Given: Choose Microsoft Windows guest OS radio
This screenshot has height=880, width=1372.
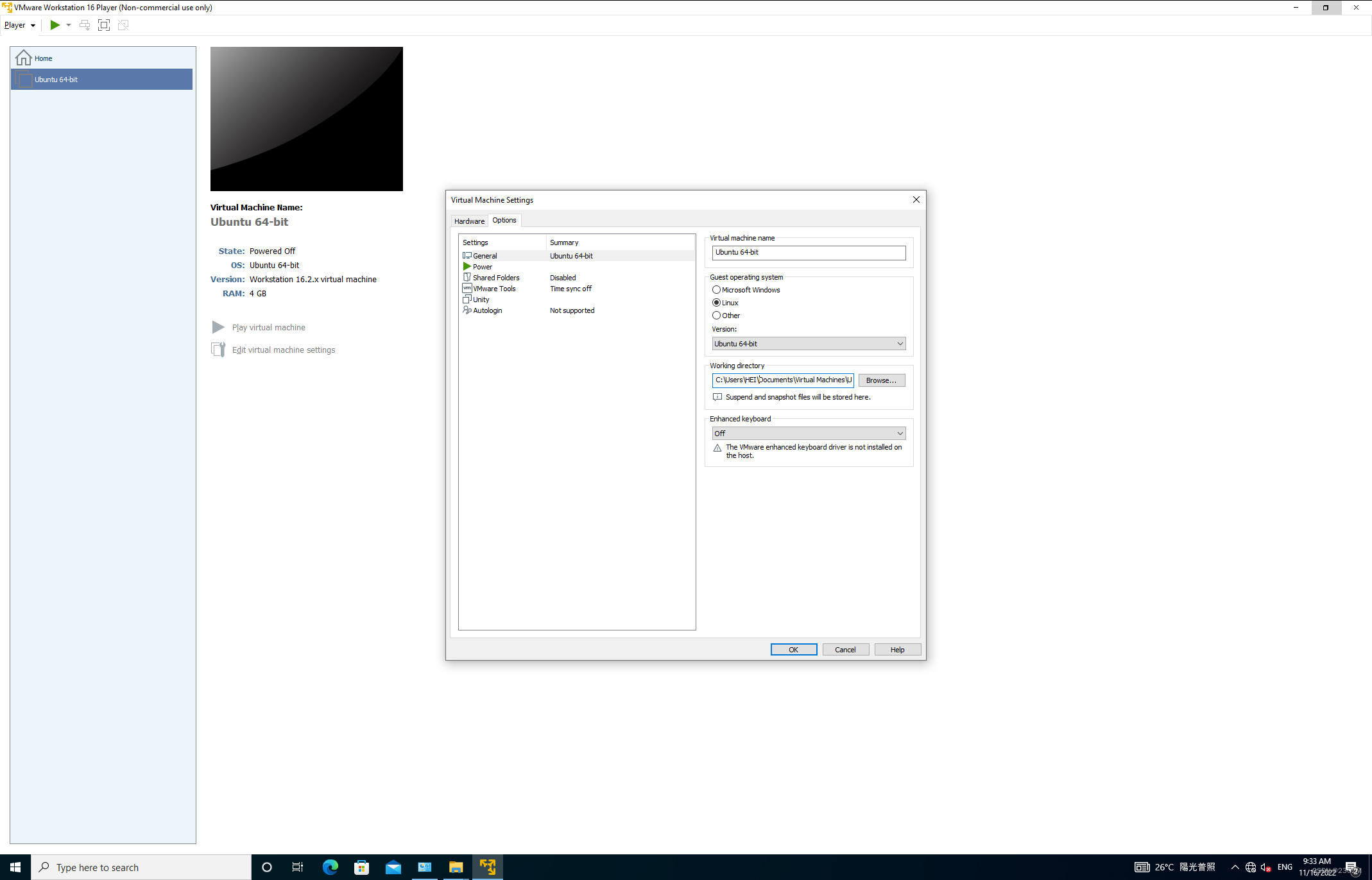Looking at the screenshot, I should (716, 290).
